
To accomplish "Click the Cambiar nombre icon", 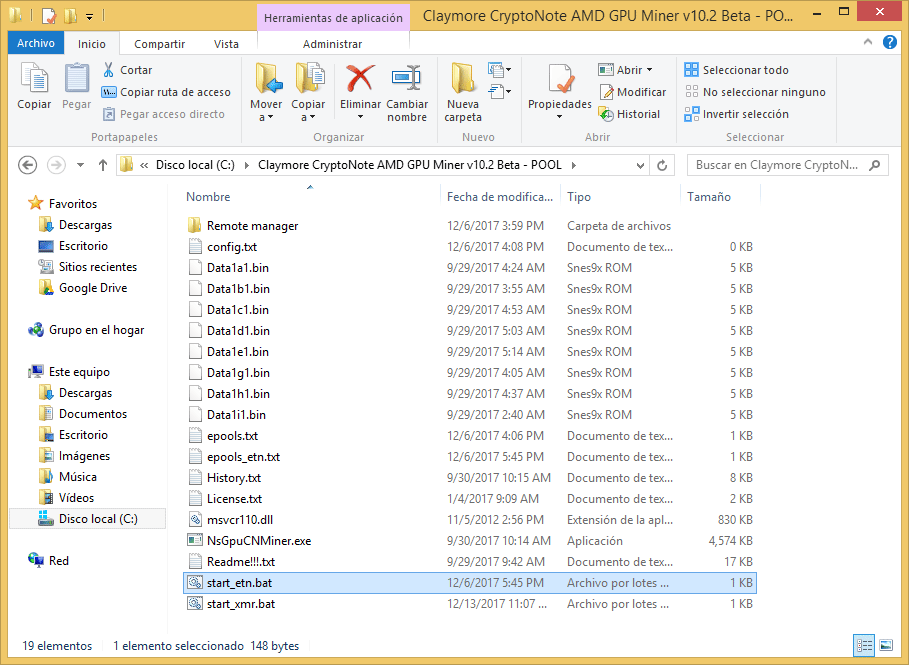I will (406, 78).
